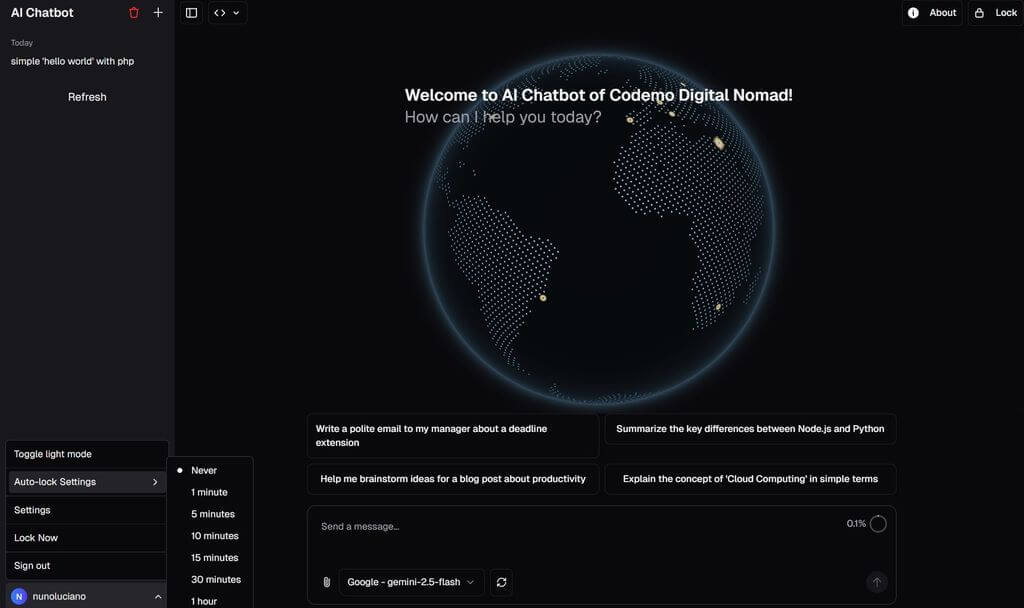Choose Lock Now from user menu

pos(36,538)
